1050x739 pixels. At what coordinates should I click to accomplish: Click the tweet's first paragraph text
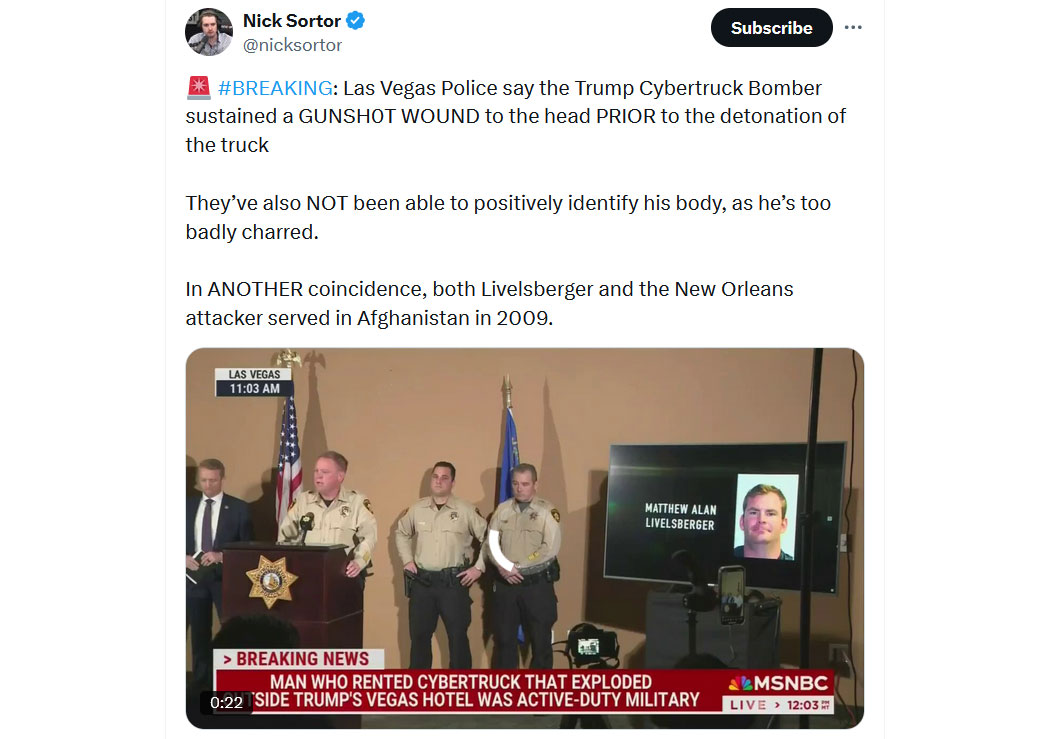(516, 116)
